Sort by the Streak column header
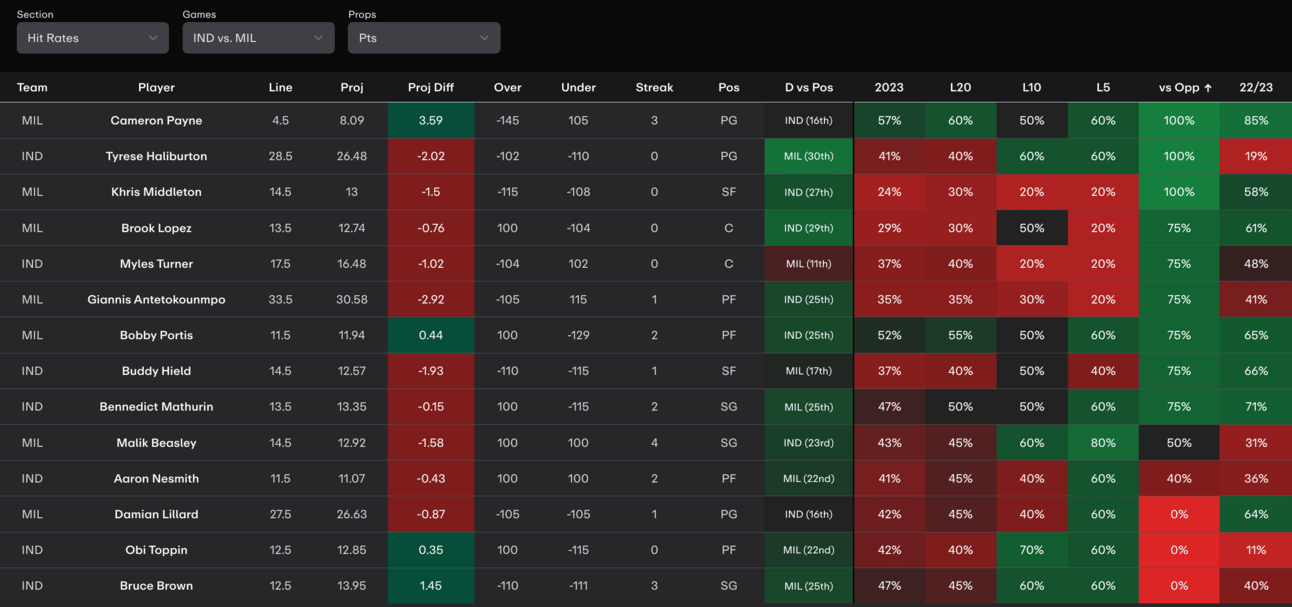Screen dimensions: 1292x607 654,87
